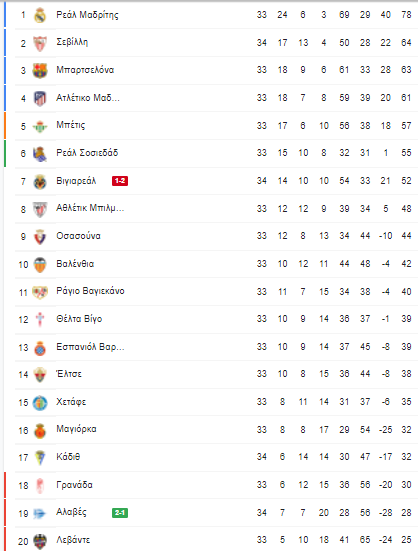Click the Betis club crest

click(40, 126)
